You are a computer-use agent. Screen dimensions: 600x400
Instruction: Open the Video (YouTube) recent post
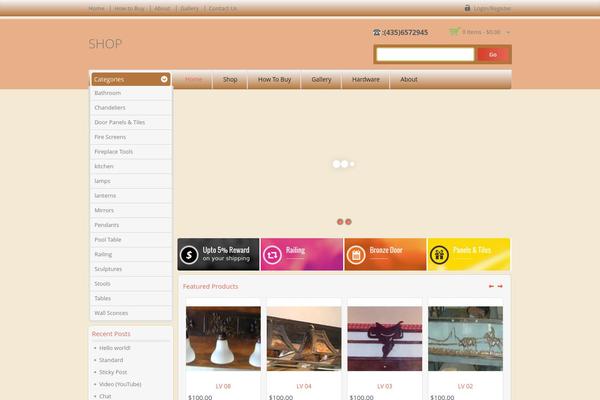[120, 384]
